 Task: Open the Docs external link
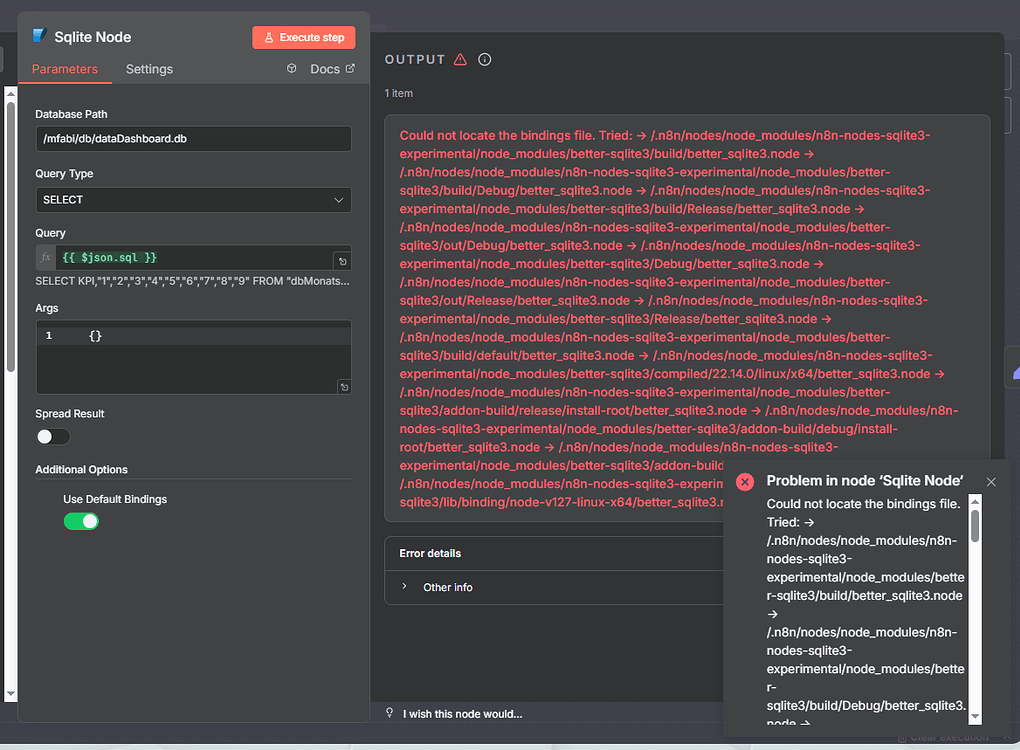(x=325, y=68)
